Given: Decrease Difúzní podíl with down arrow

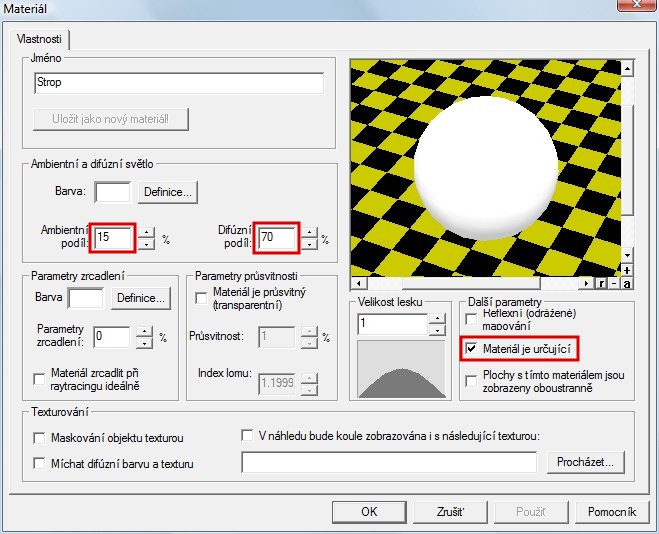Looking at the screenshot, I should (310, 244).
